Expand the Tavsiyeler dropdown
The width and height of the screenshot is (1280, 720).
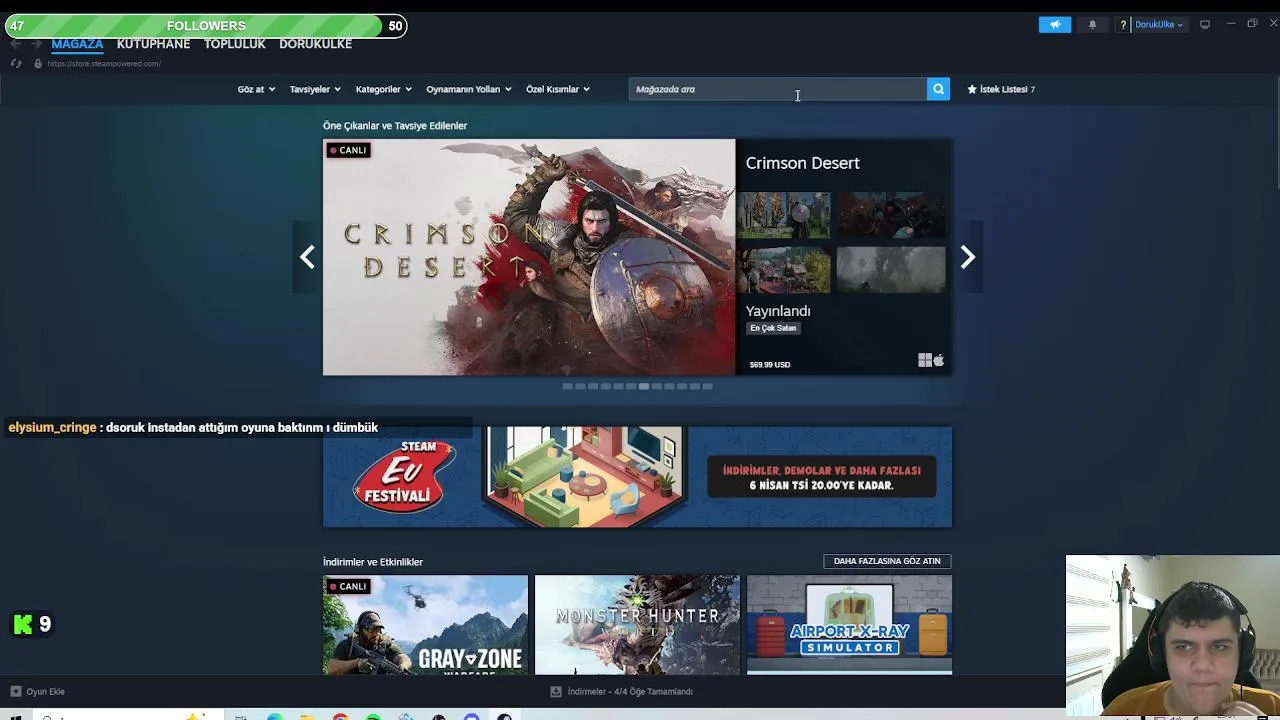click(x=315, y=89)
